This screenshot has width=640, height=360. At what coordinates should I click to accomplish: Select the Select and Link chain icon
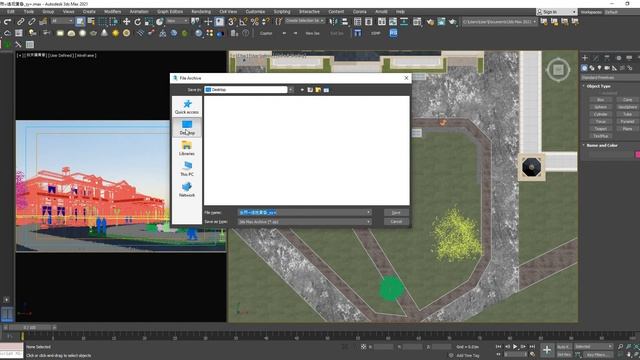pos(20,22)
